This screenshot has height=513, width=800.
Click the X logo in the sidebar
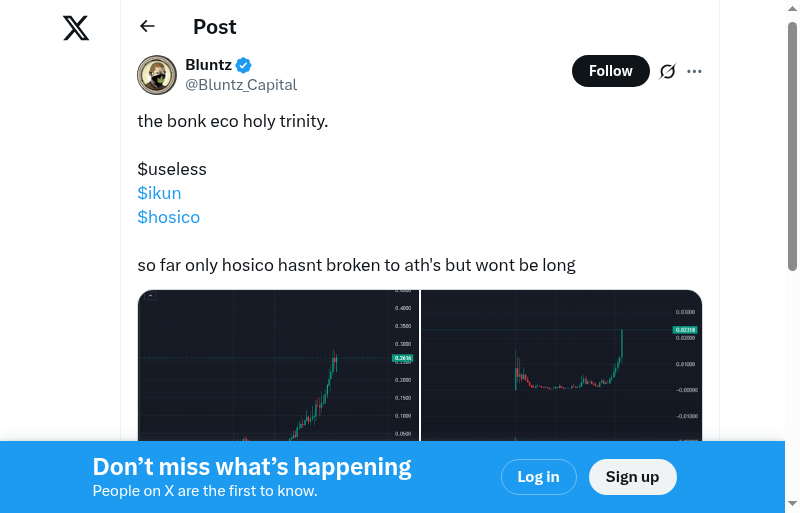pyautogui.click(x=76, y=28)
